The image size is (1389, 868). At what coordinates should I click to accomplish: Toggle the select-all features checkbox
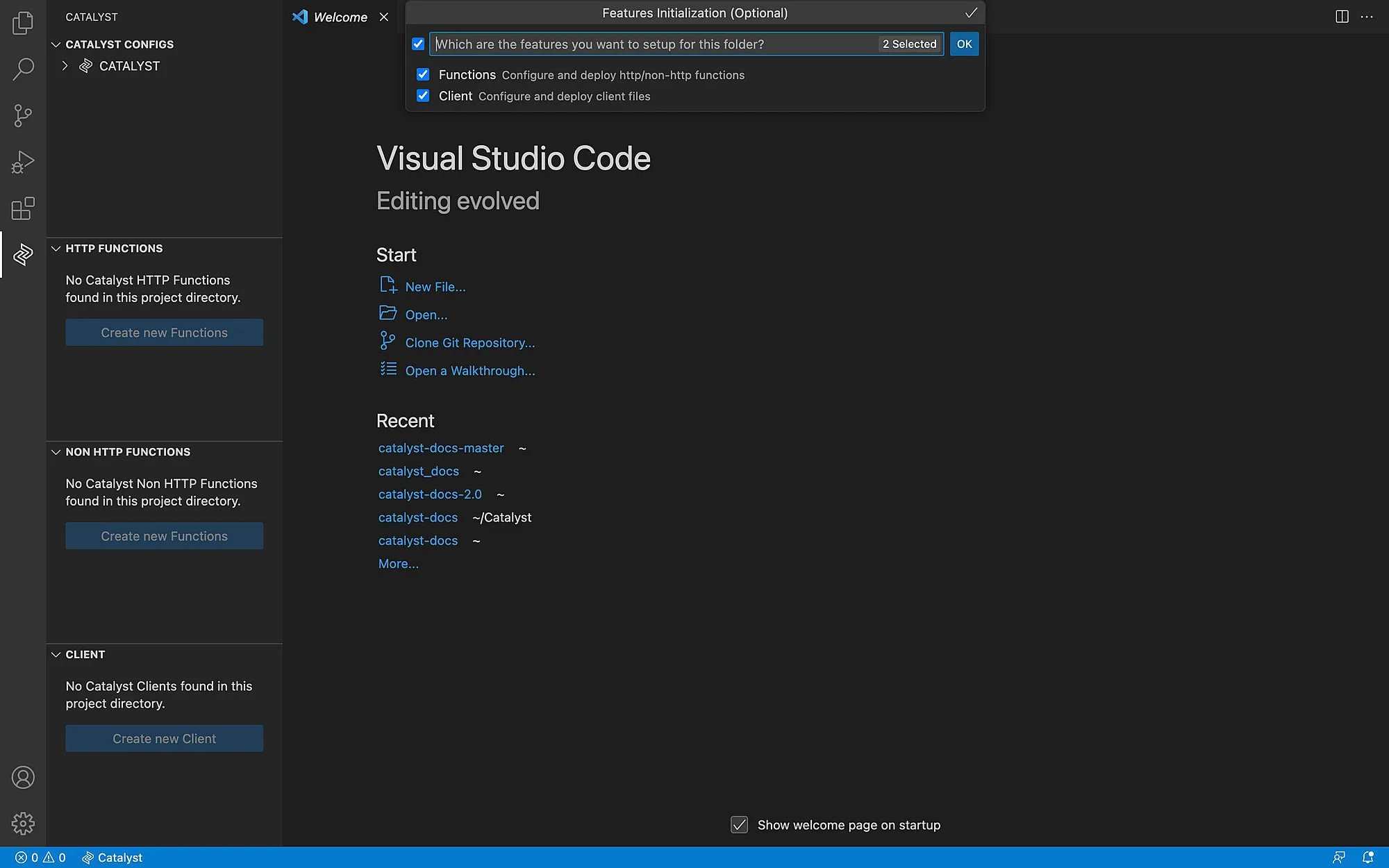[418, 44]
